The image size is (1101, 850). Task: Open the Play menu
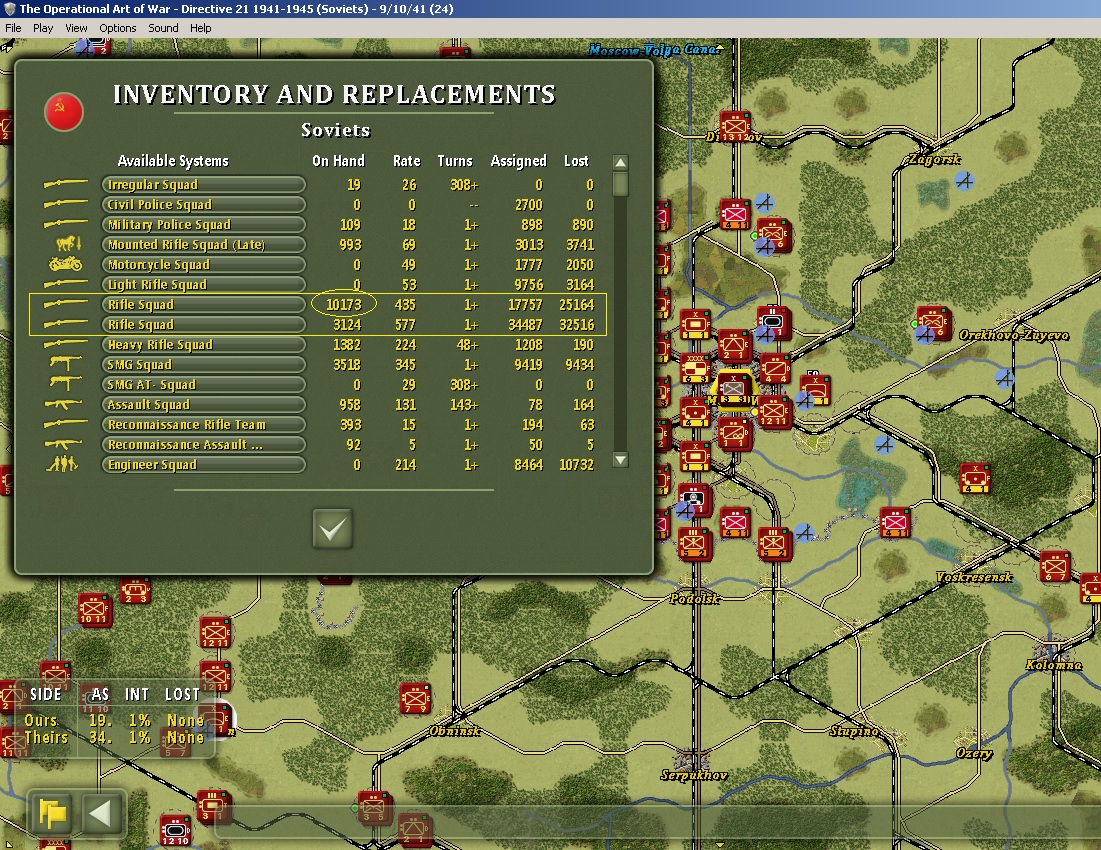tap(43, 28)
